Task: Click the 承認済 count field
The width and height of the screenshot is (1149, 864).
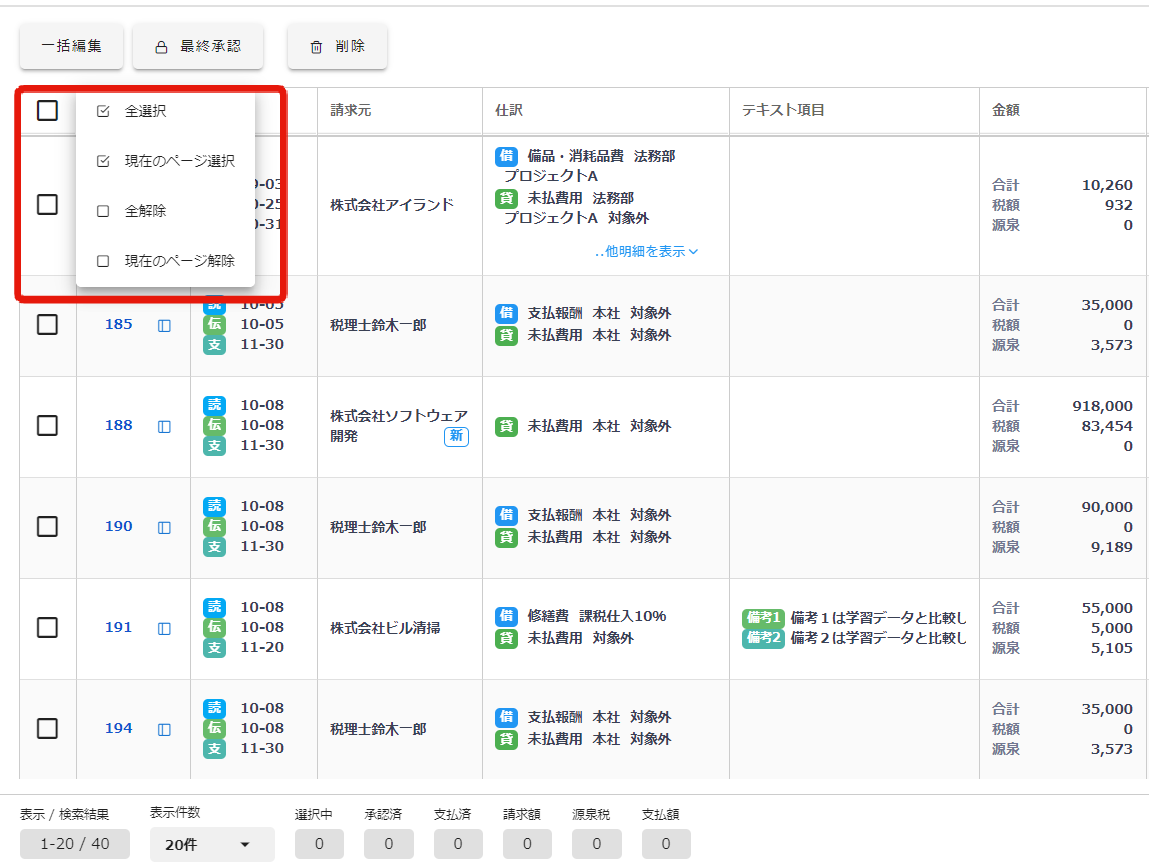Action: pos(388,844)
